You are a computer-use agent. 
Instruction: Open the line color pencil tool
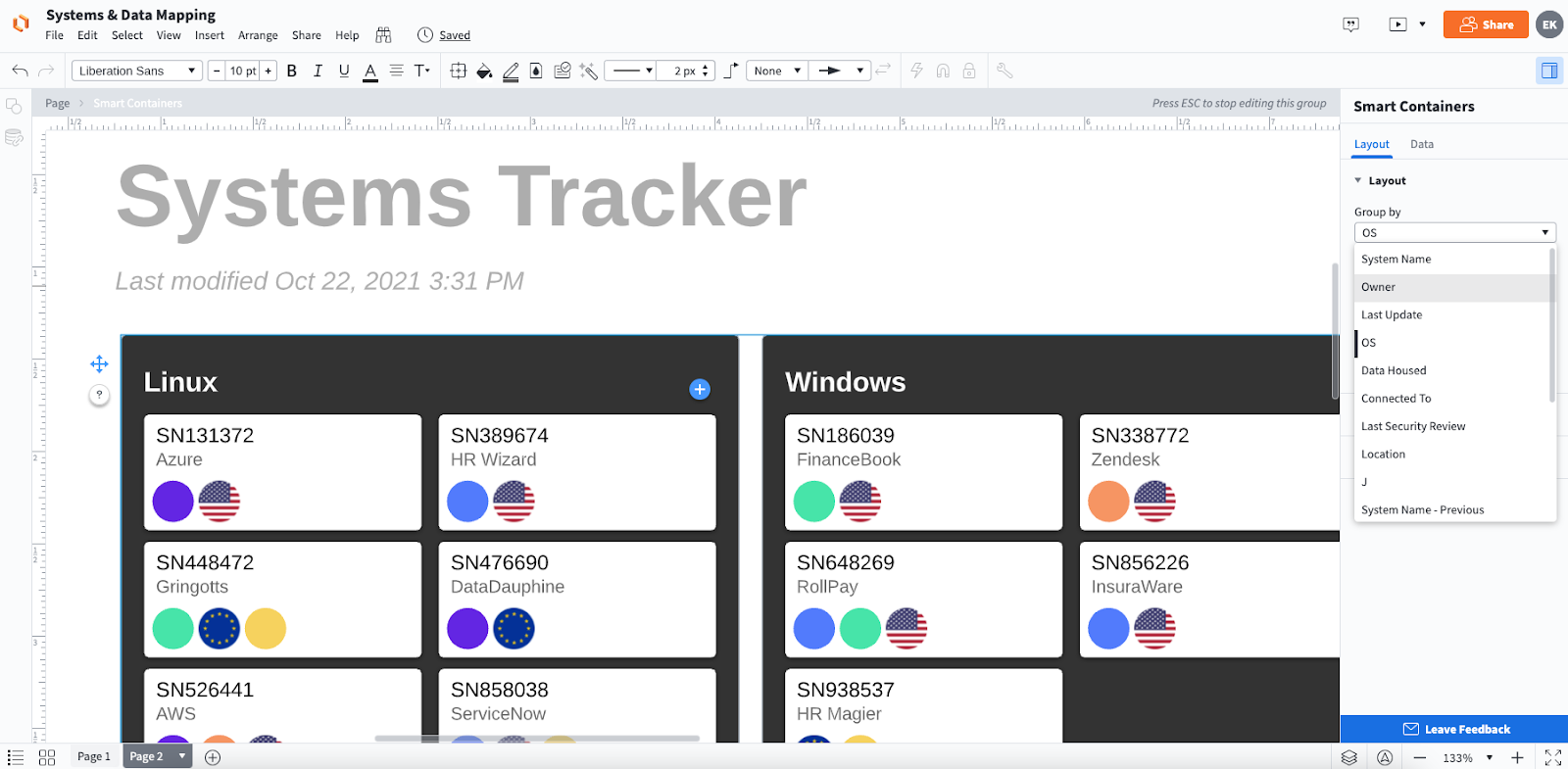coord(511,72)
